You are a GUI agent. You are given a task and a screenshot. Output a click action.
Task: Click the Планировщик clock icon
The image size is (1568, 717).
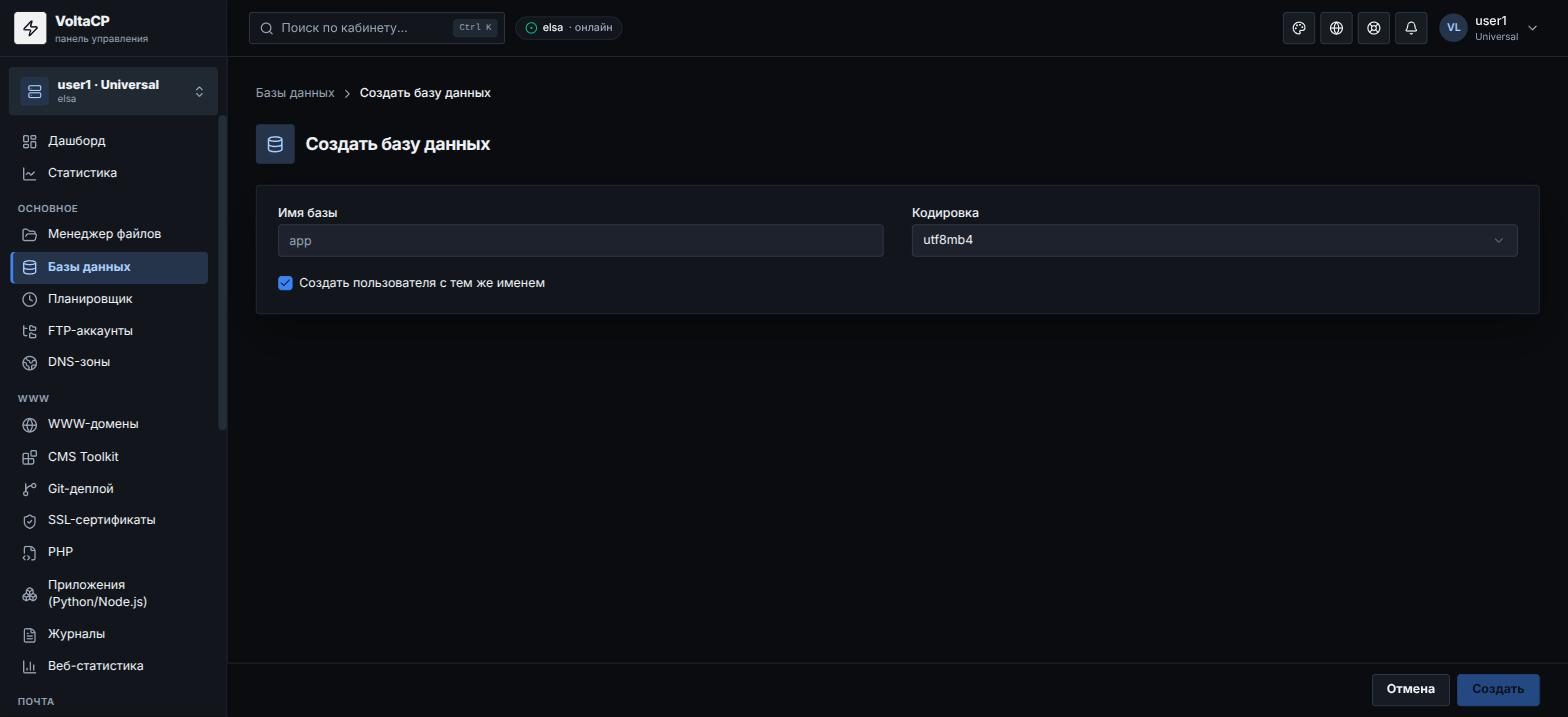[30, 299]
